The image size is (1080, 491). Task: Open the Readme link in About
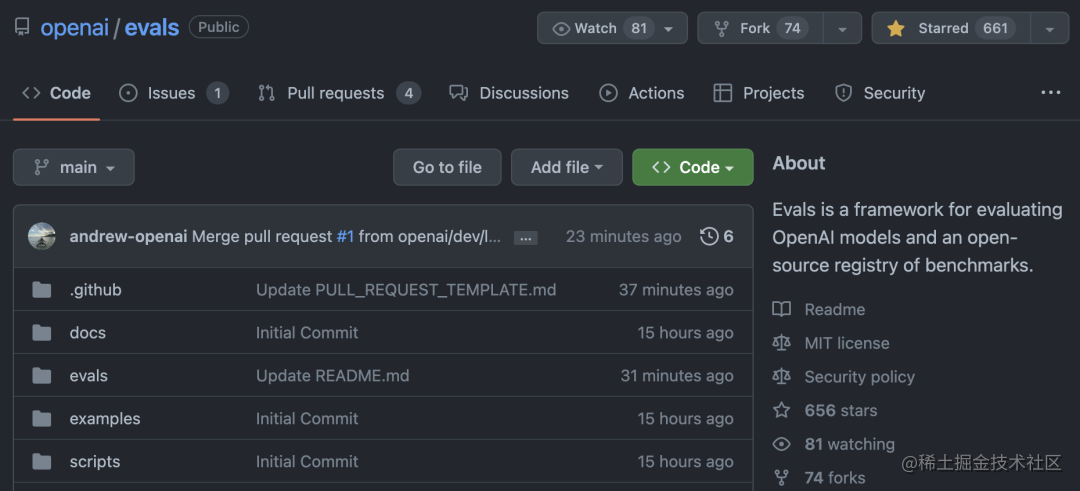[835, 309]
